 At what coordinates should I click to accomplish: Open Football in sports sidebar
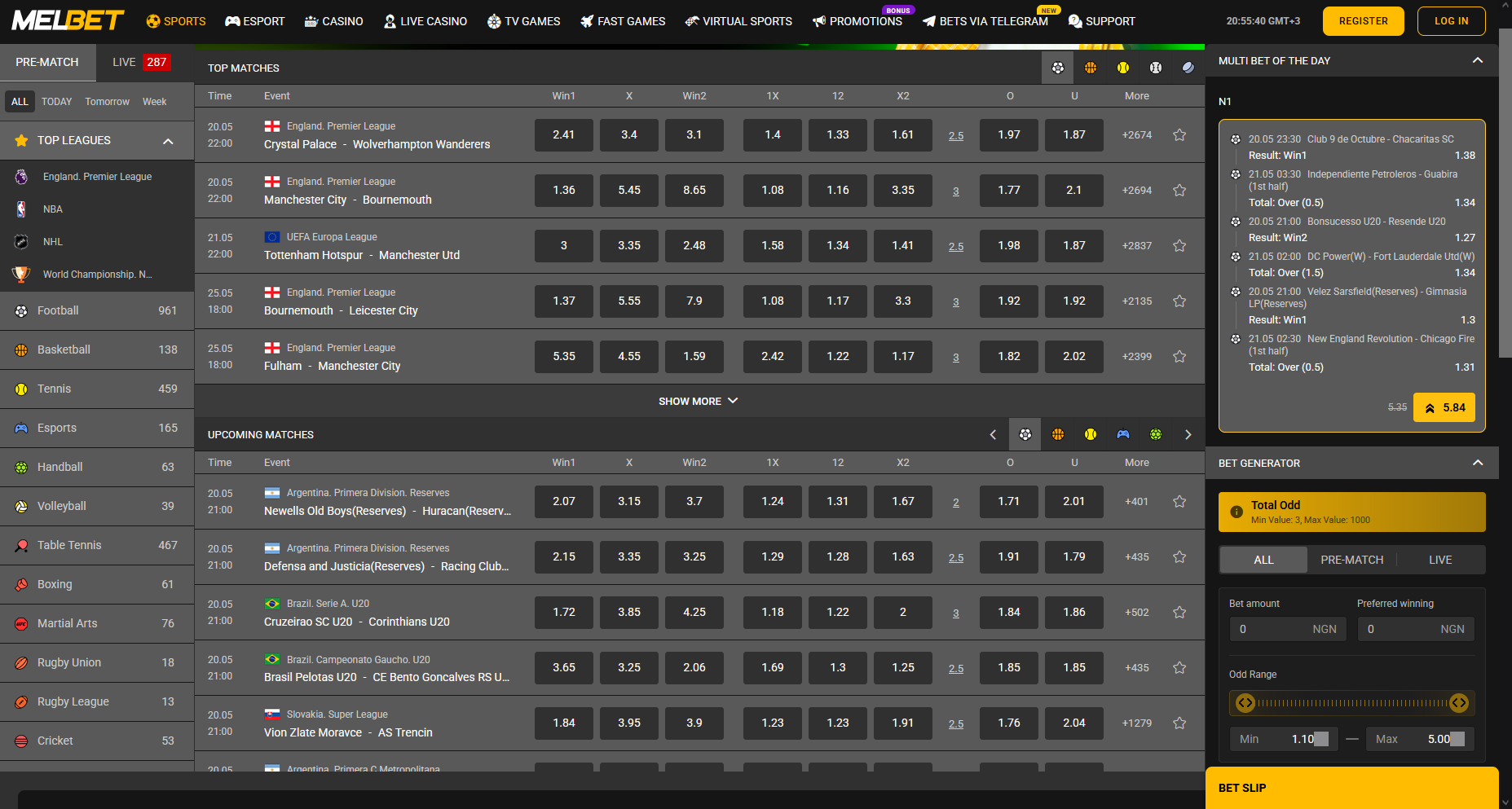(x=97, y=310)
